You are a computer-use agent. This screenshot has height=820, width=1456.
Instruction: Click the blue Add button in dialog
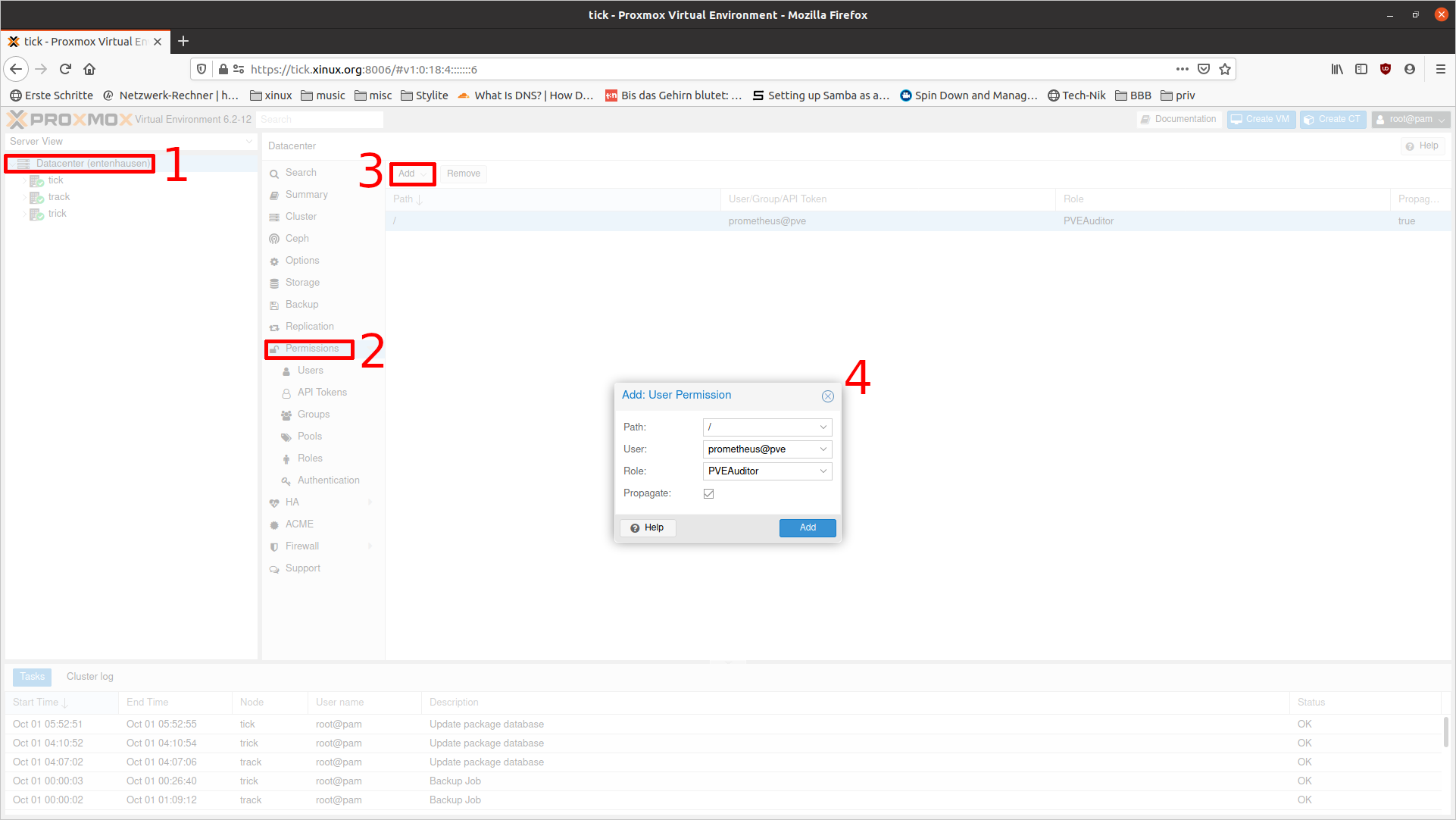[807, 527]
